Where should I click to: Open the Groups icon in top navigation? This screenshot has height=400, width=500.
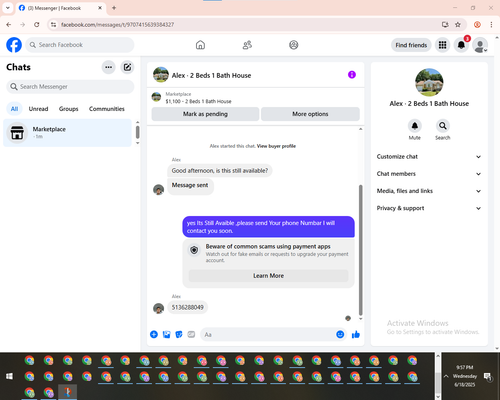pyautogui.click(x=294, y=45)
